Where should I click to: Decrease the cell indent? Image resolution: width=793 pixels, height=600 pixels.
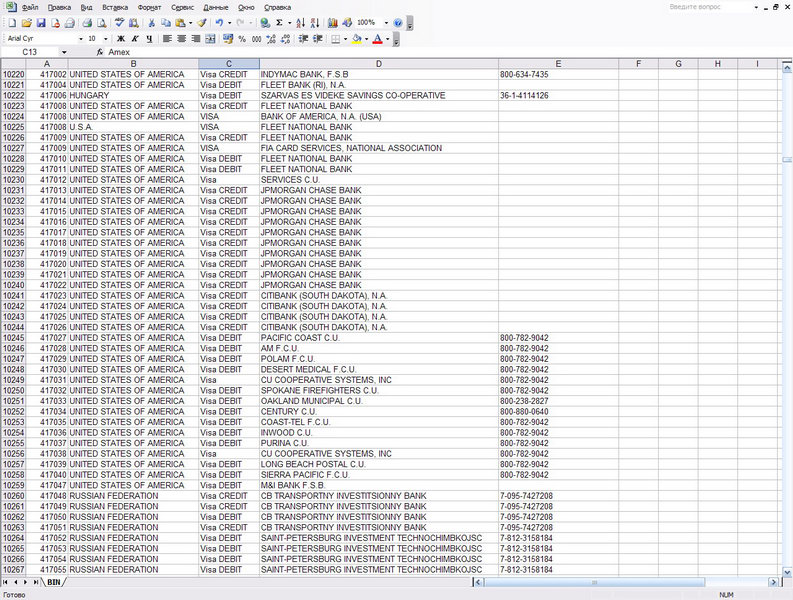point(303,39)
